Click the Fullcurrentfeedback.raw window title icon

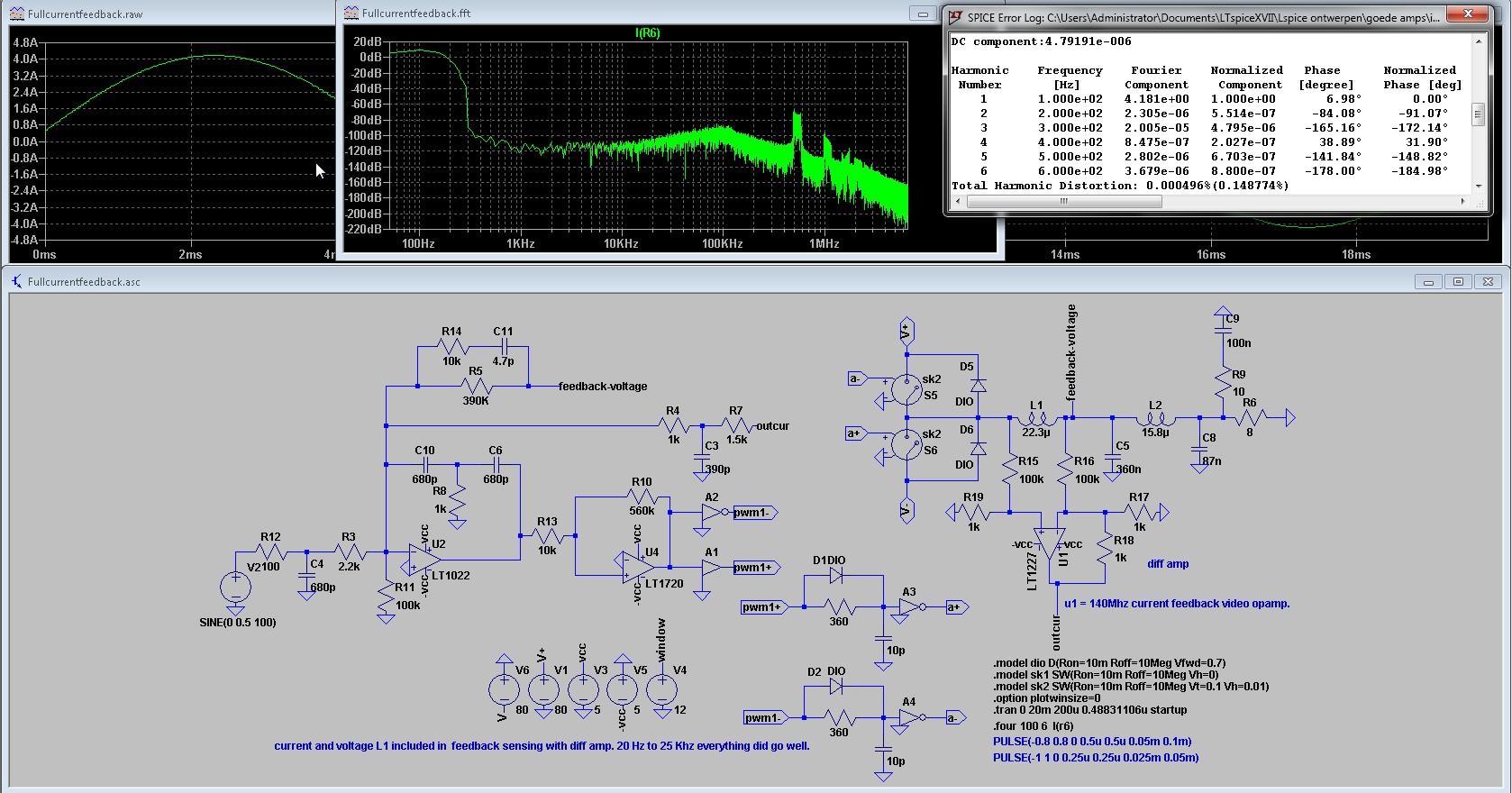pos(17,14)
